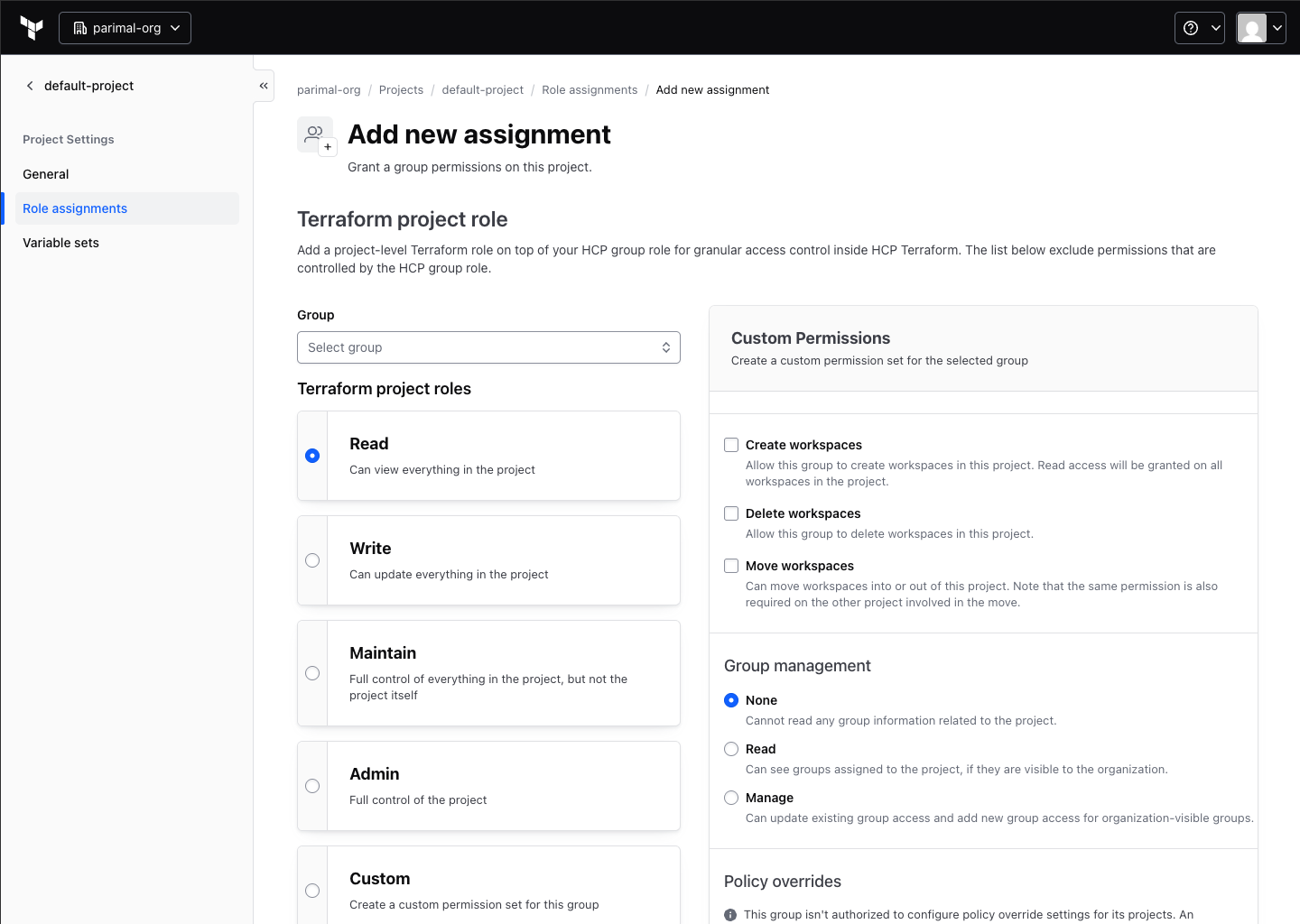Click default-project breadcrumb link

coord(483,90)
